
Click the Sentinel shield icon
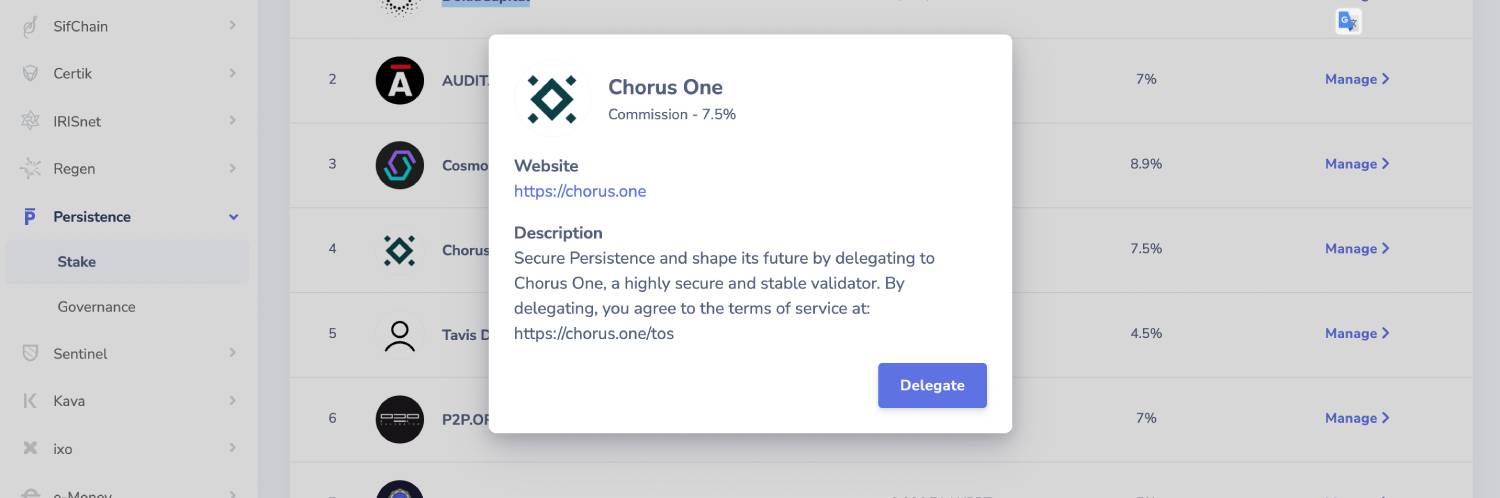tap(30, 353)
